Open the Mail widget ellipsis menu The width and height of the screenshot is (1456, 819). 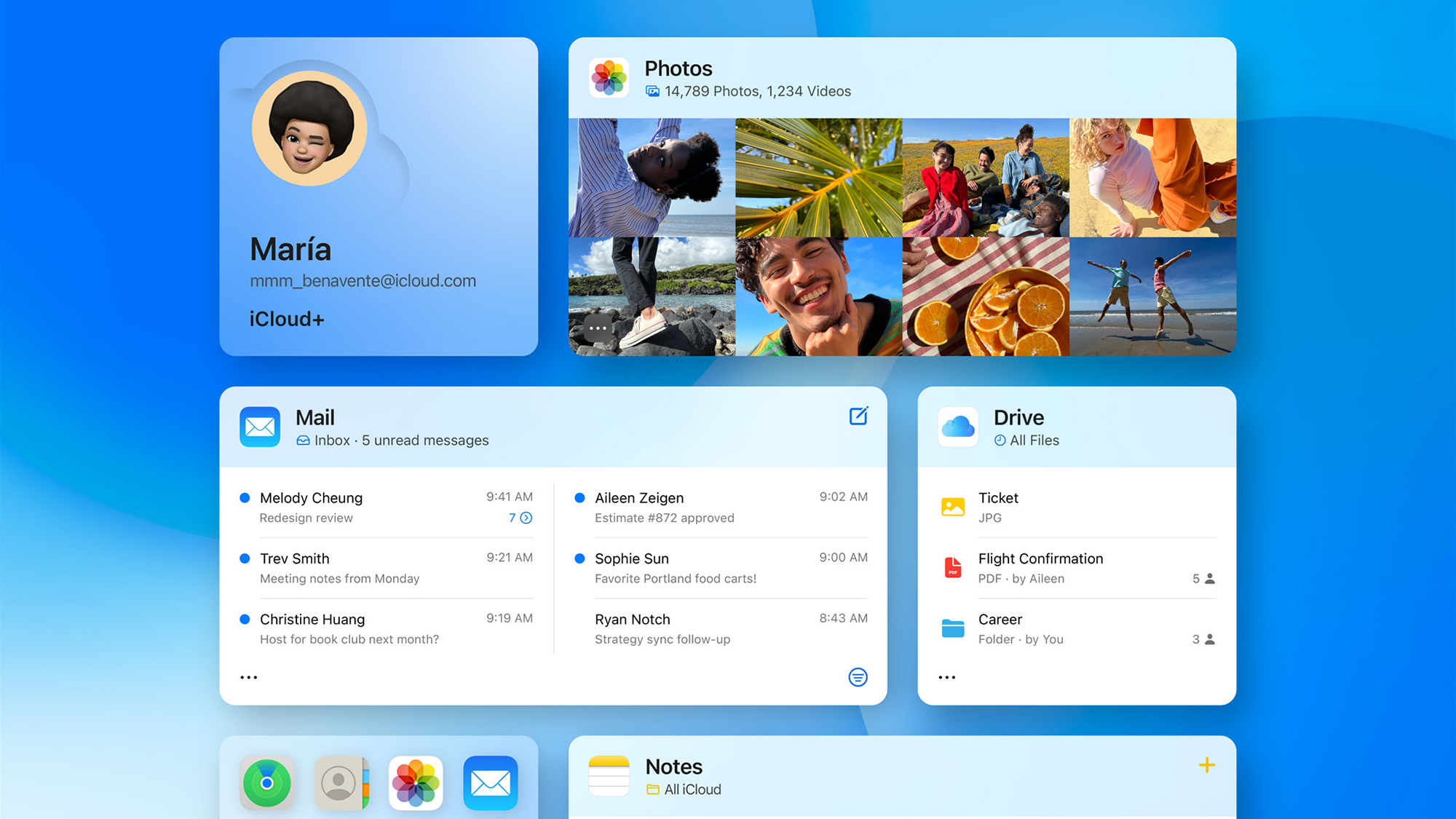point(248,677)
